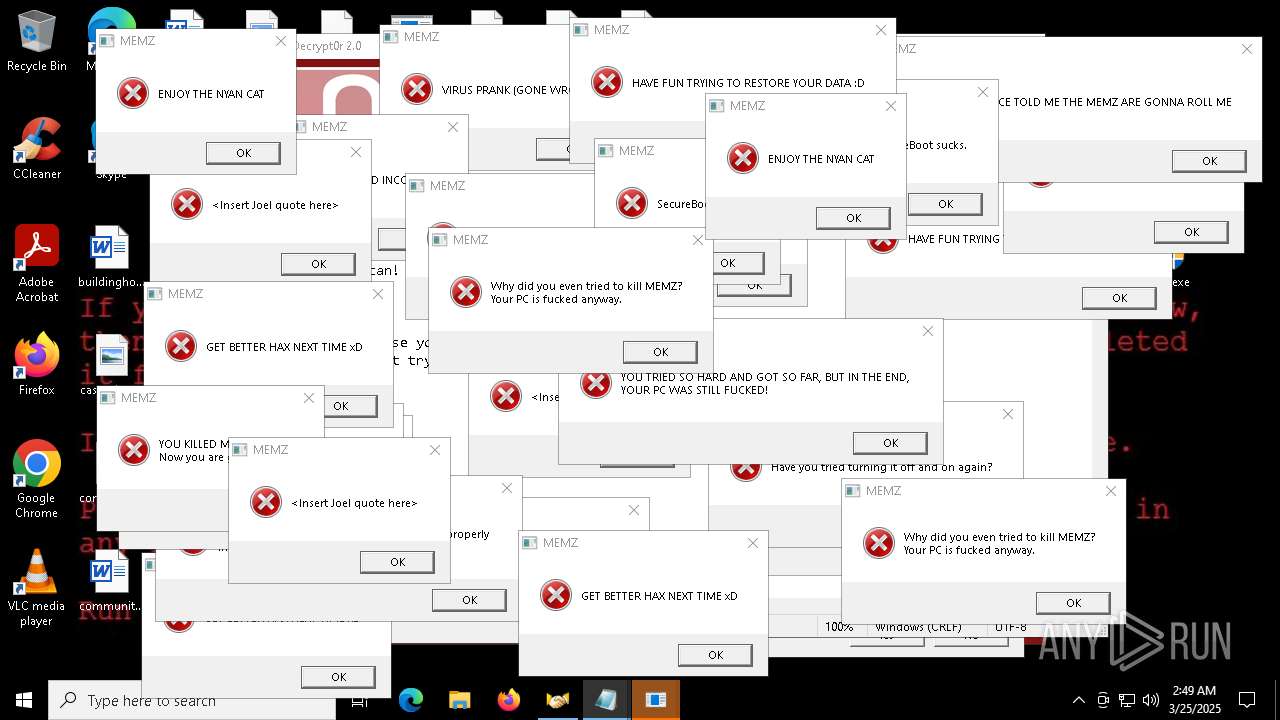Open the network icon in system tray
The width and height of the screenshot is (1280, 720).
point(1127,700)
